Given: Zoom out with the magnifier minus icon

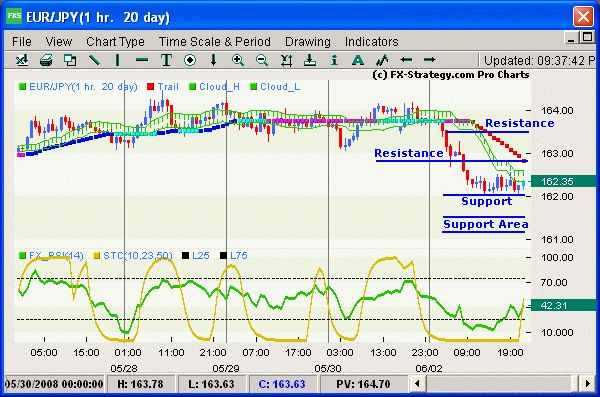Looking at the screenshot, I should pos(262,60).
